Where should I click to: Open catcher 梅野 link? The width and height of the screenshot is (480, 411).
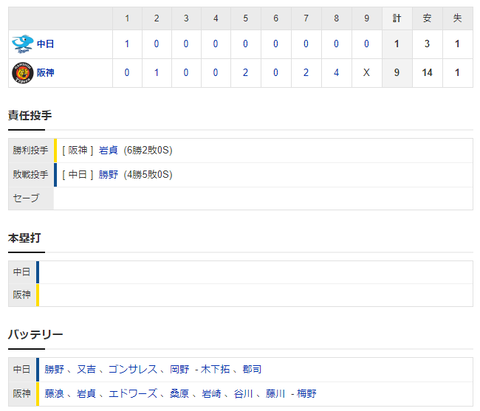click(x=307, y=393)
